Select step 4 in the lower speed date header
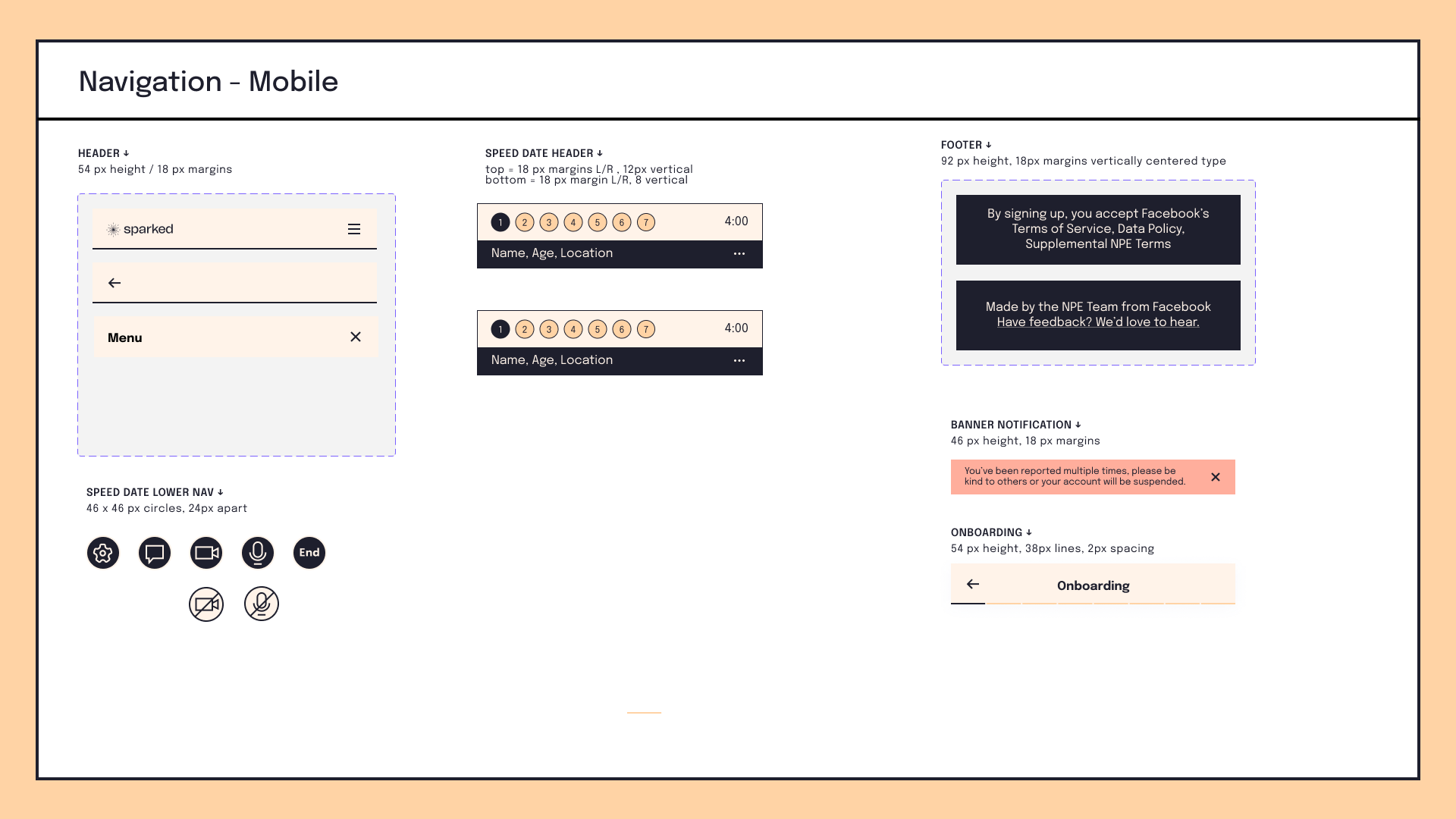 coord(573,329)
